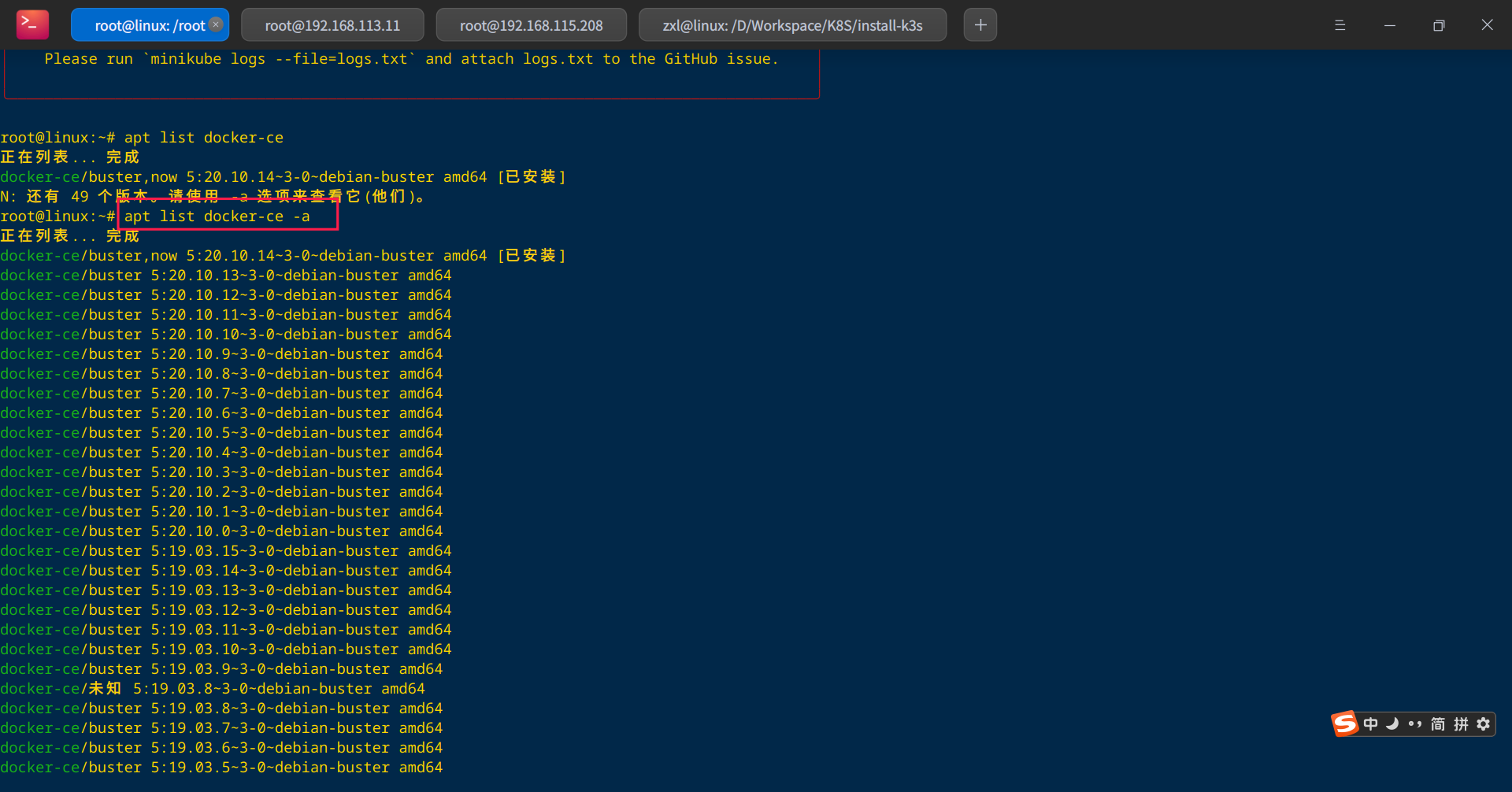
Task: Click the 简 simplified Chinese icon
Action: (x=1436, y=724)
